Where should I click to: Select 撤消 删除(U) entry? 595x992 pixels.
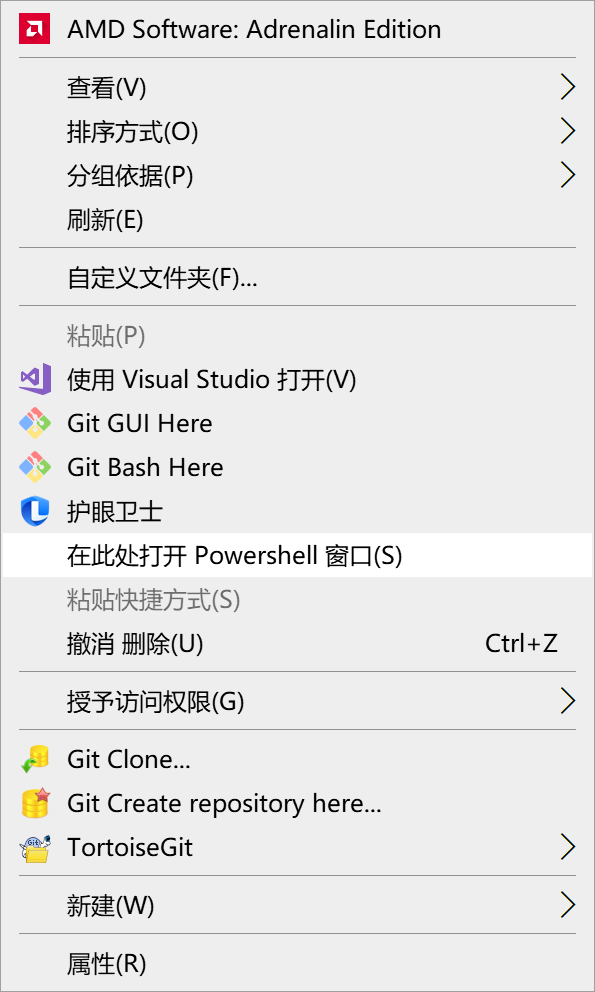(298, 643)
